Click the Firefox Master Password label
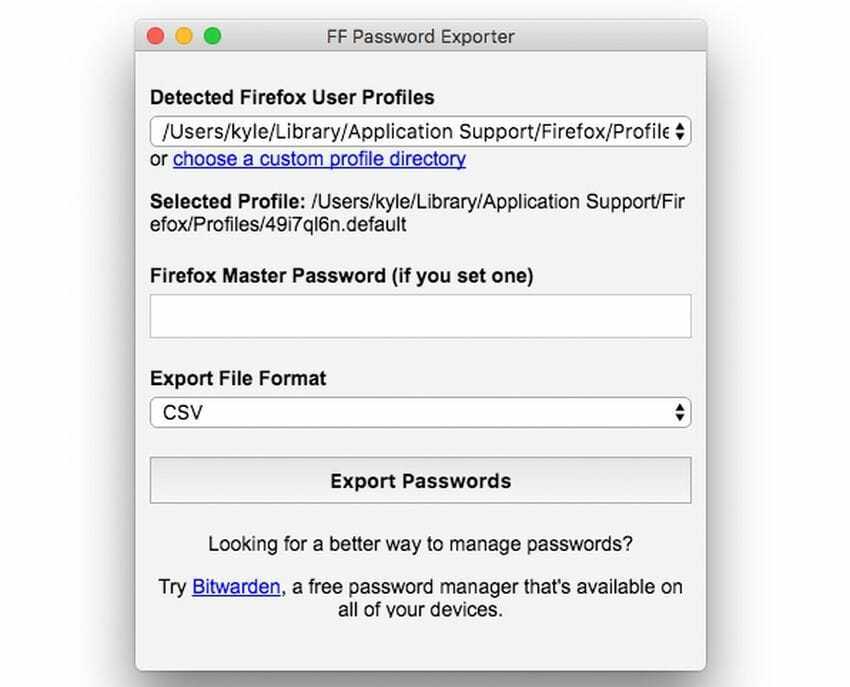The width and height of the screenshot is (850, 687). coord(342,275)
